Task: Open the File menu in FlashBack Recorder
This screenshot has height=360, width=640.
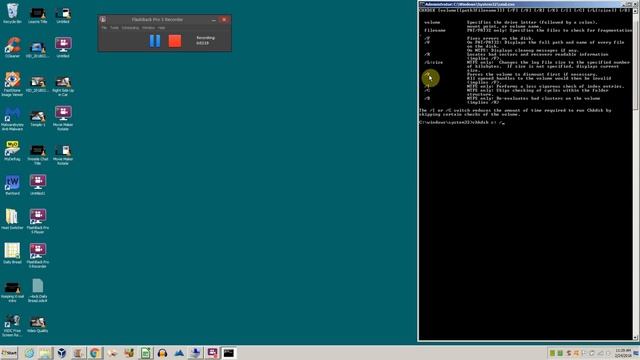Action: [x=104, y=28]
